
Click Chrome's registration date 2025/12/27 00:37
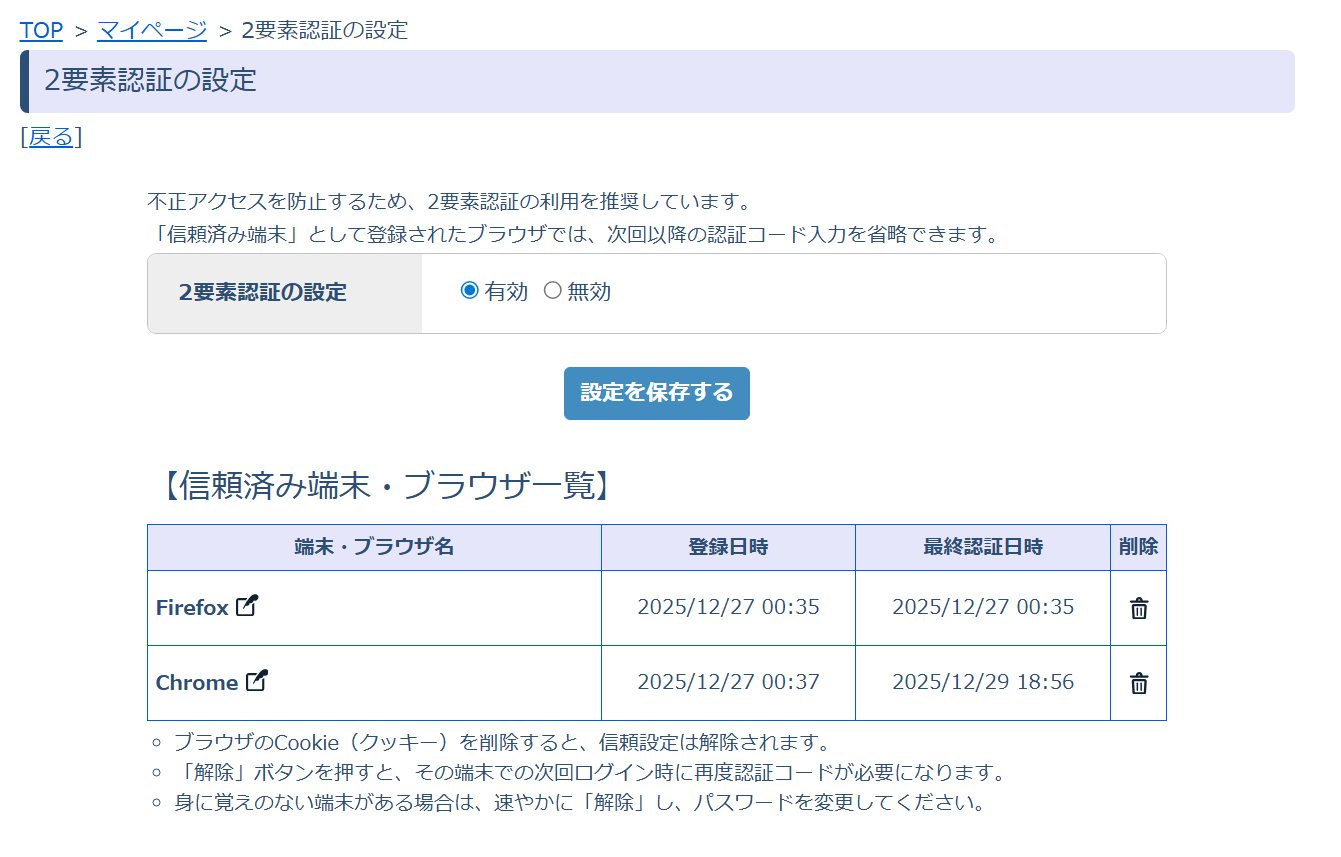728,682
